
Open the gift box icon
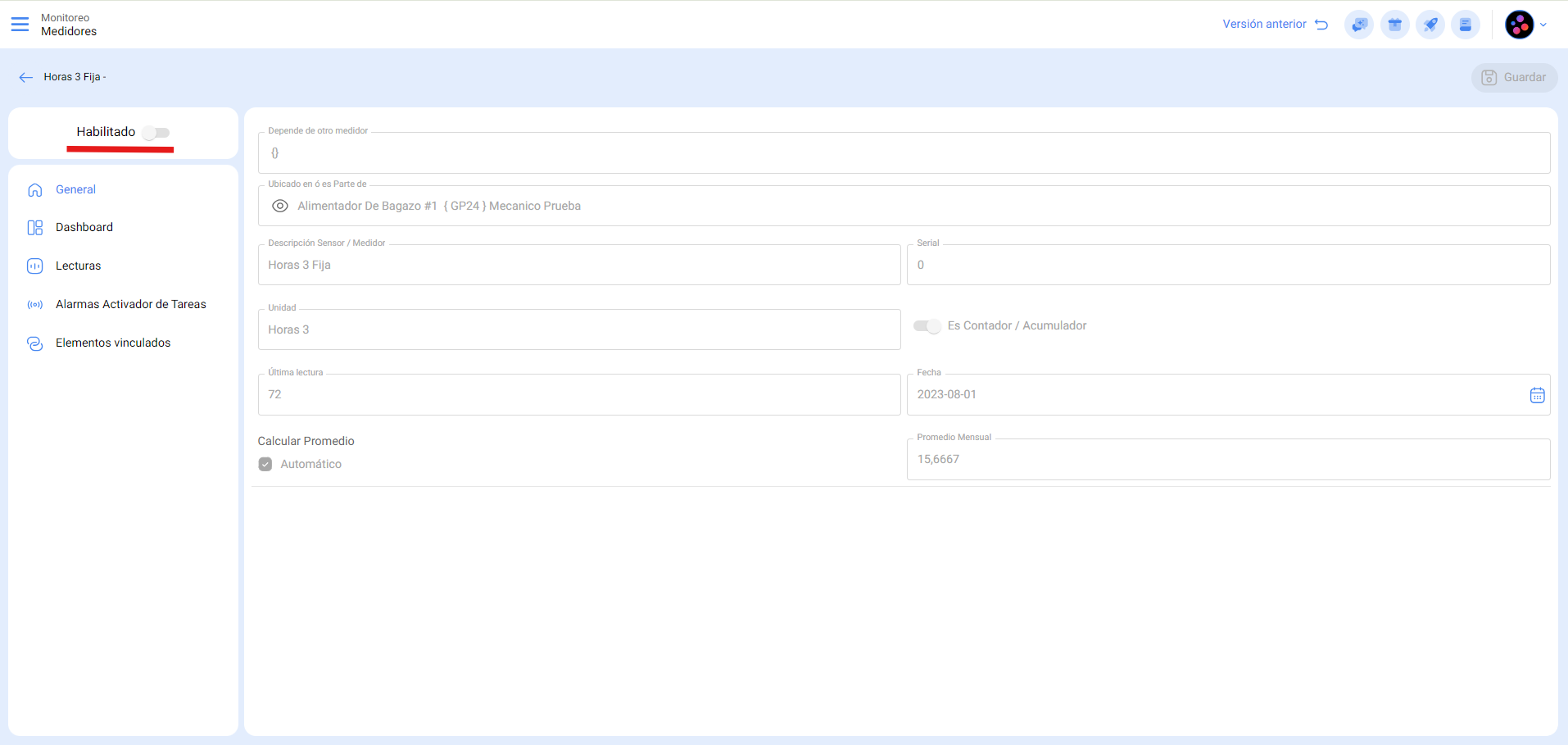[1394, 25]
